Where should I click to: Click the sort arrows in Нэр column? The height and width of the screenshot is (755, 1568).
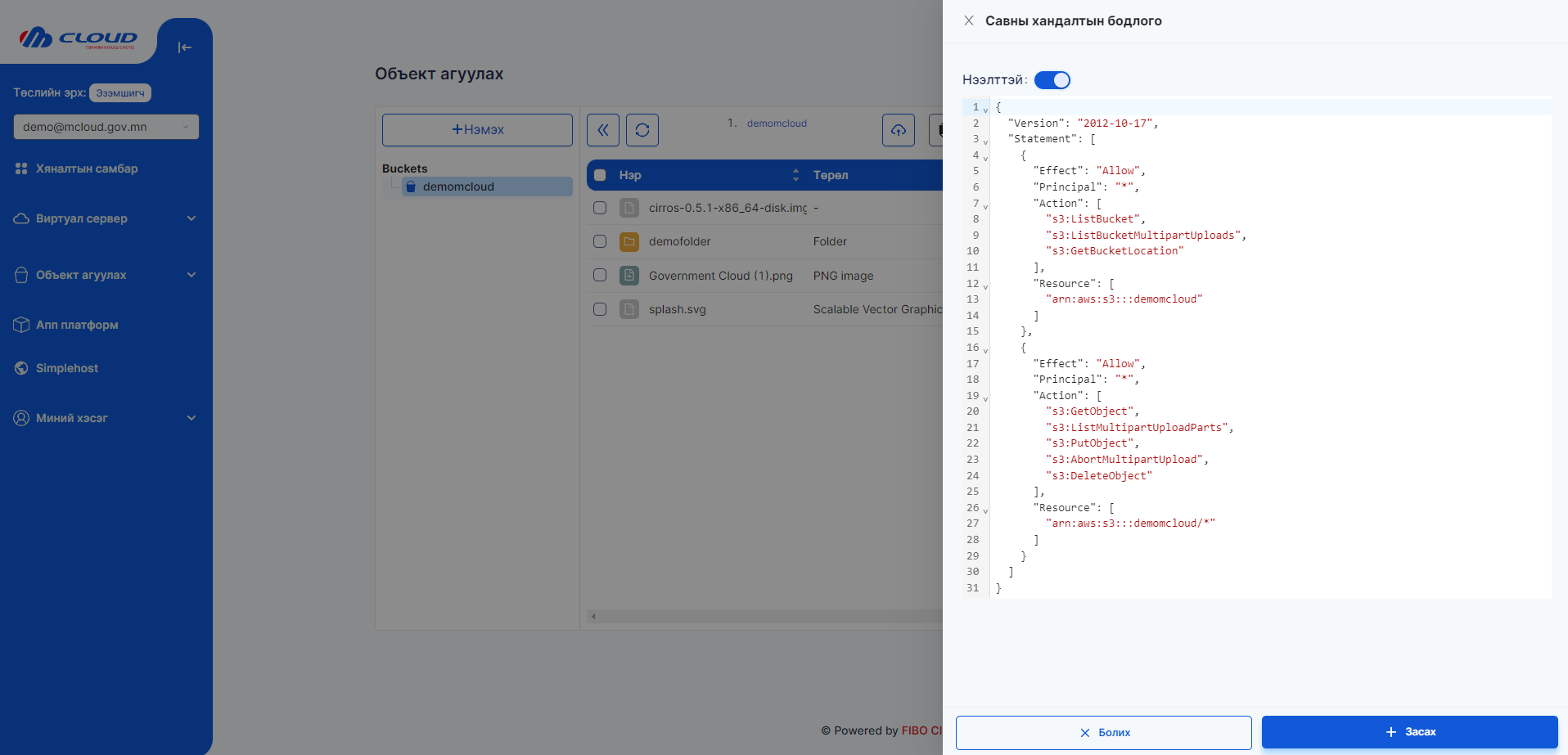point(795,175)
